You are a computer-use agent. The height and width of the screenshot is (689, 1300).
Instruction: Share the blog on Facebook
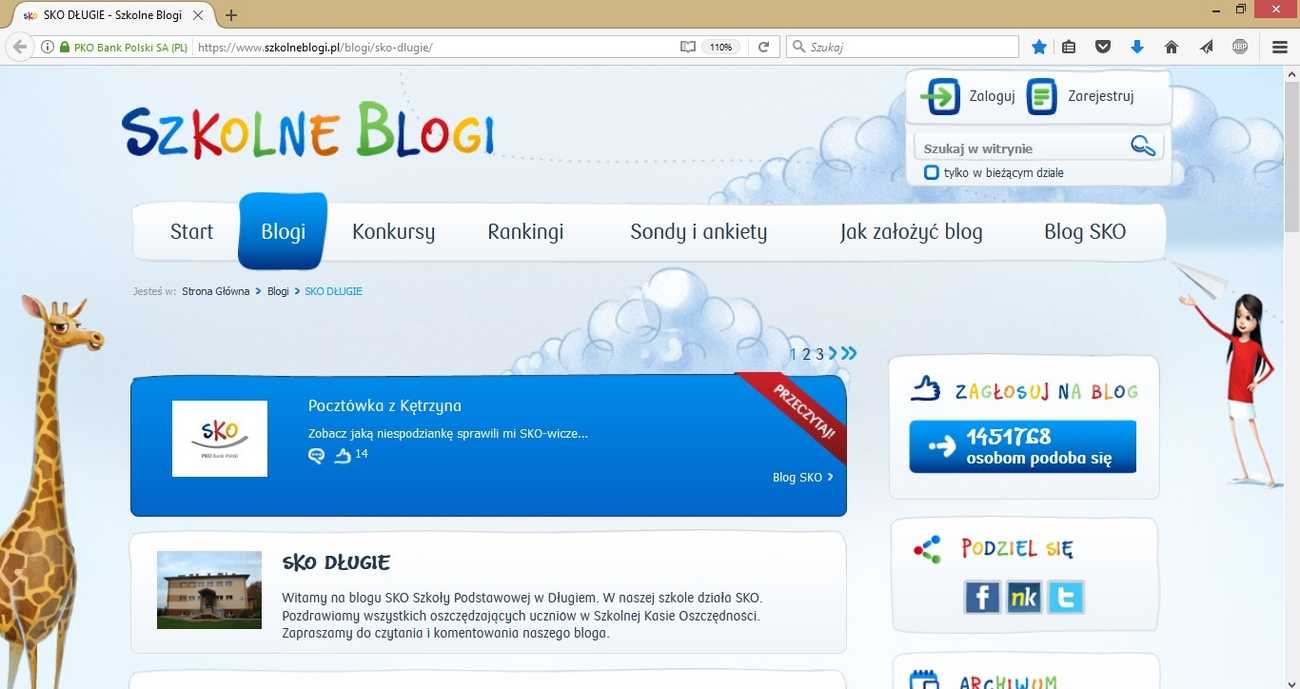click(982, 597)
